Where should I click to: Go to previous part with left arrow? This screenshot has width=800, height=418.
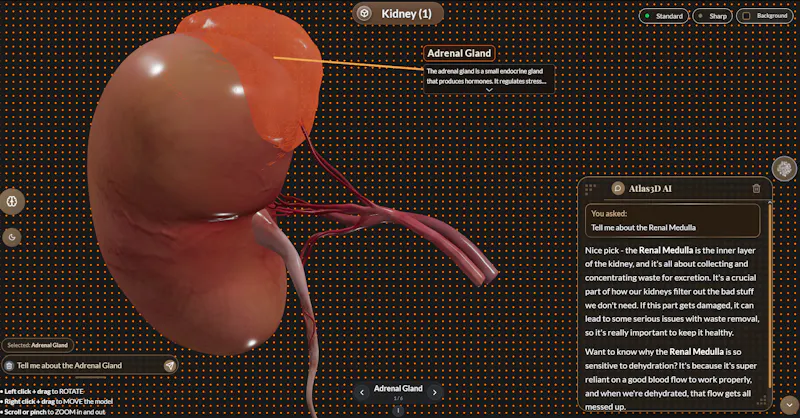click(362, 392)
